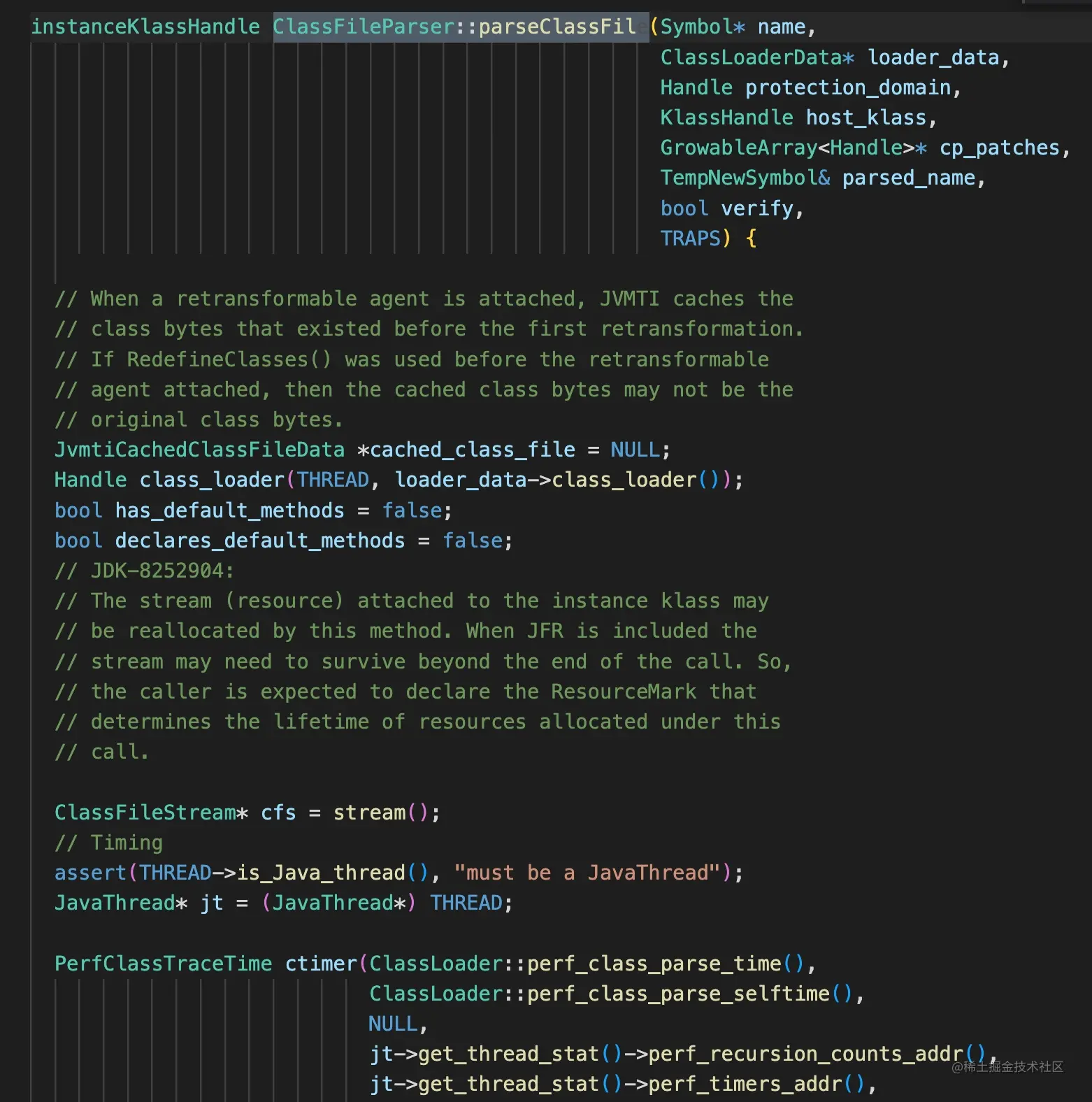The height and width of the screenshot is (1102, 1092).
Task: Click comment 'When a retransformable agent is attached'
Action: [x=424, y=299]
